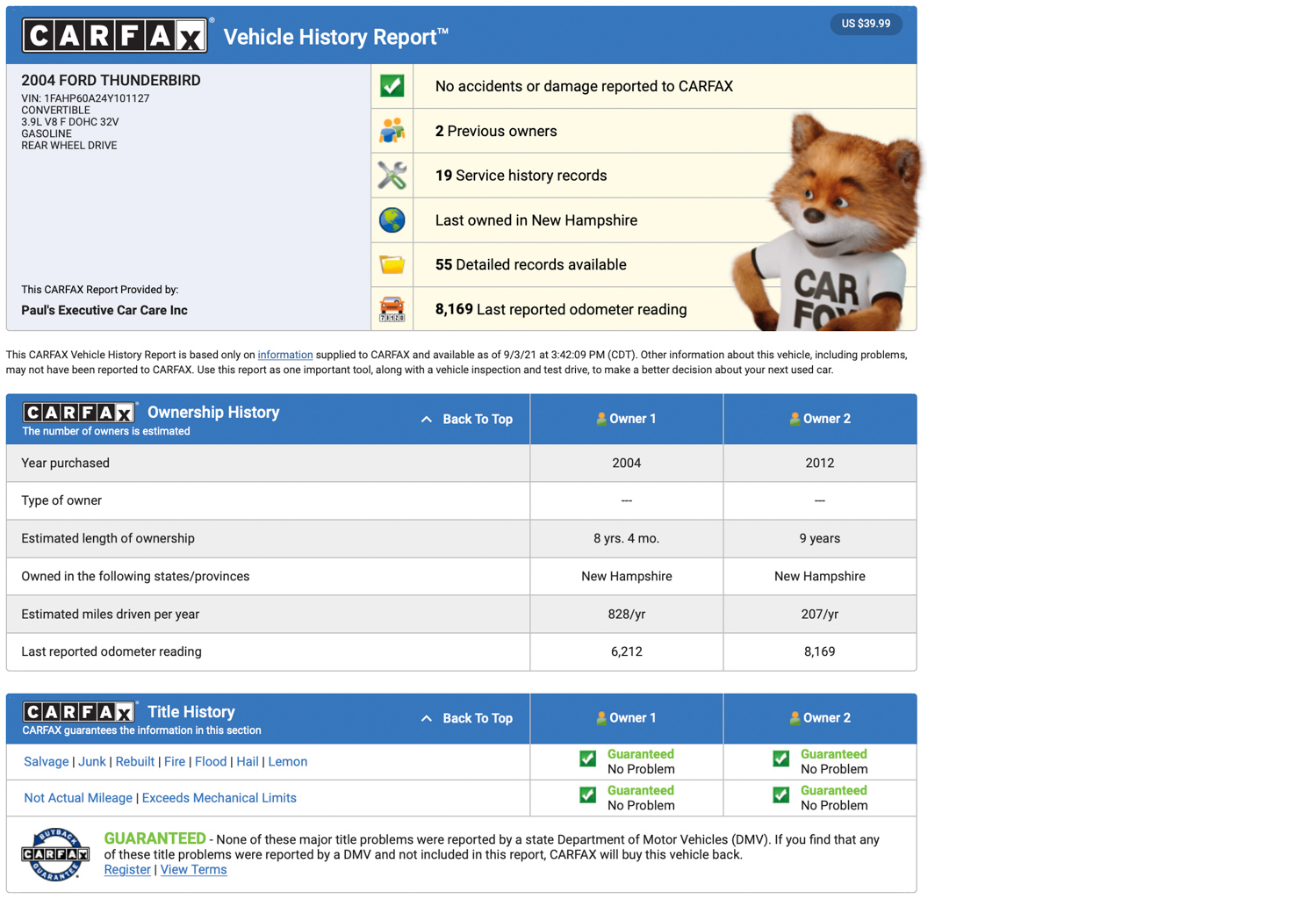Click the folder icon for Detailed records
The width and height of the screenshot is (1316, 899).
[392, 264]
